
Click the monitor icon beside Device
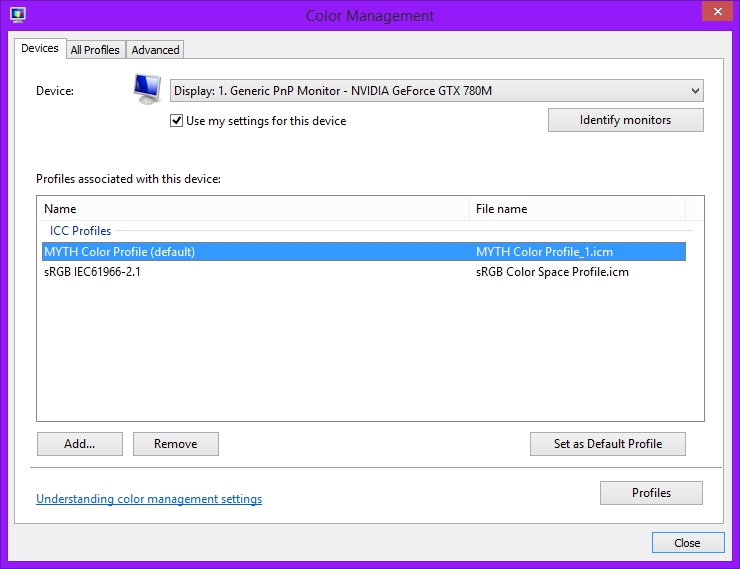147,89
